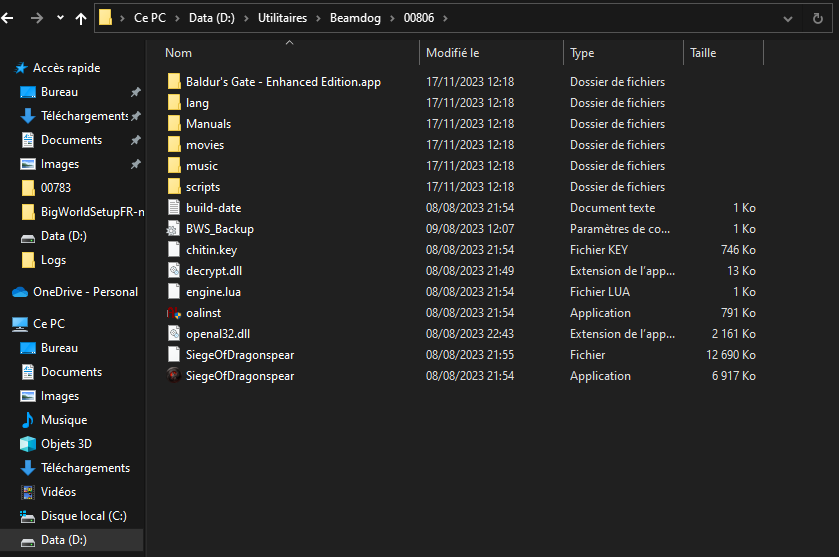The width and height of the screenshot is (839, 557).
Task: Select the scripts folder icon
Action: 174,187
